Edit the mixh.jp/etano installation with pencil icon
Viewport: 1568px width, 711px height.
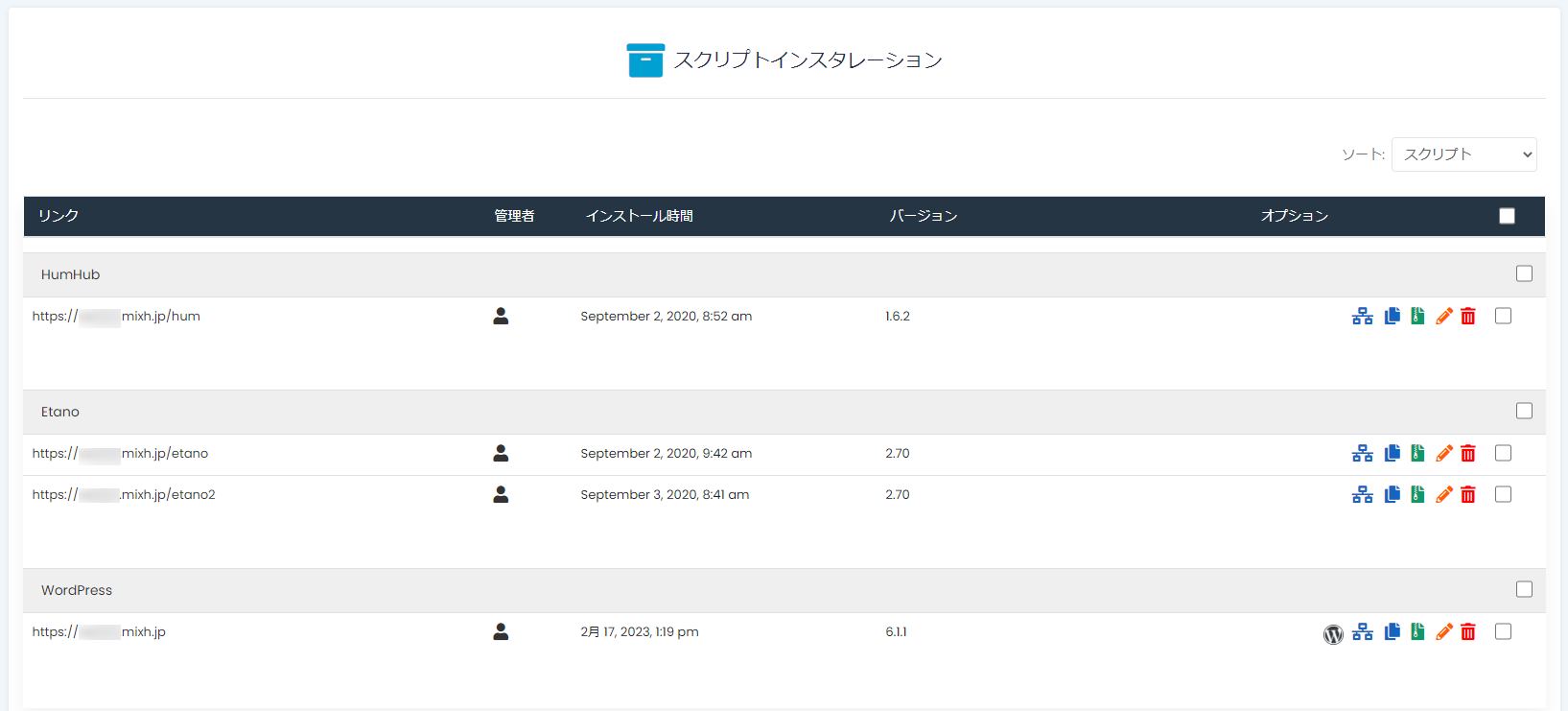coord(1443,453)
